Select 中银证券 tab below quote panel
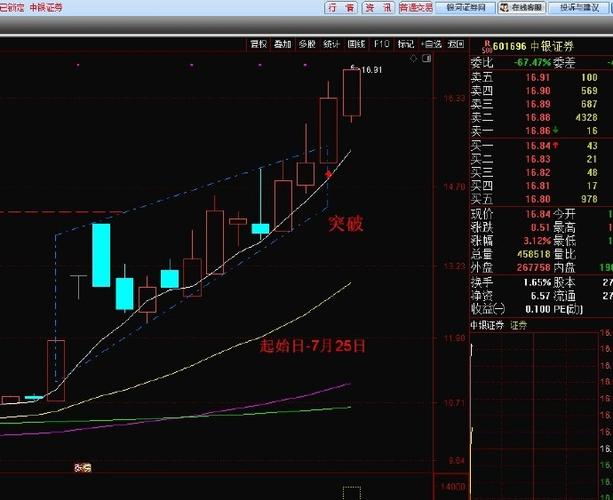This screenshot has height=500, width=613. pos(488,327)
